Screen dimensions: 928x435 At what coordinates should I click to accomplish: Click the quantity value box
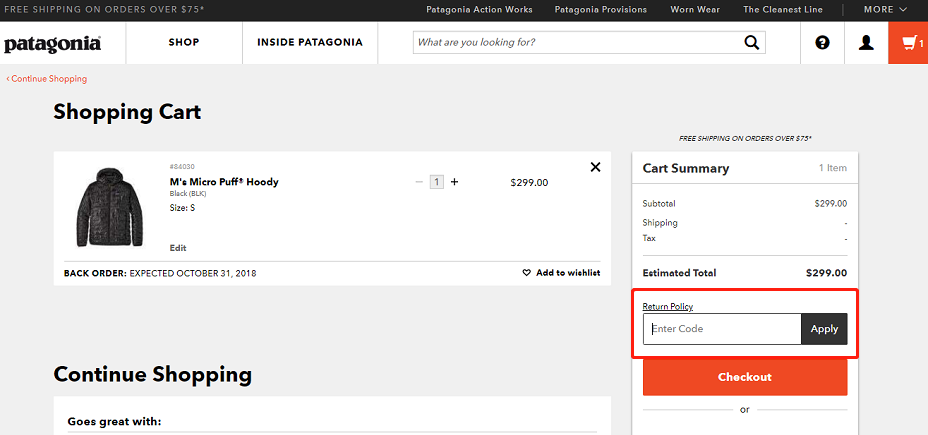[437, 182]
